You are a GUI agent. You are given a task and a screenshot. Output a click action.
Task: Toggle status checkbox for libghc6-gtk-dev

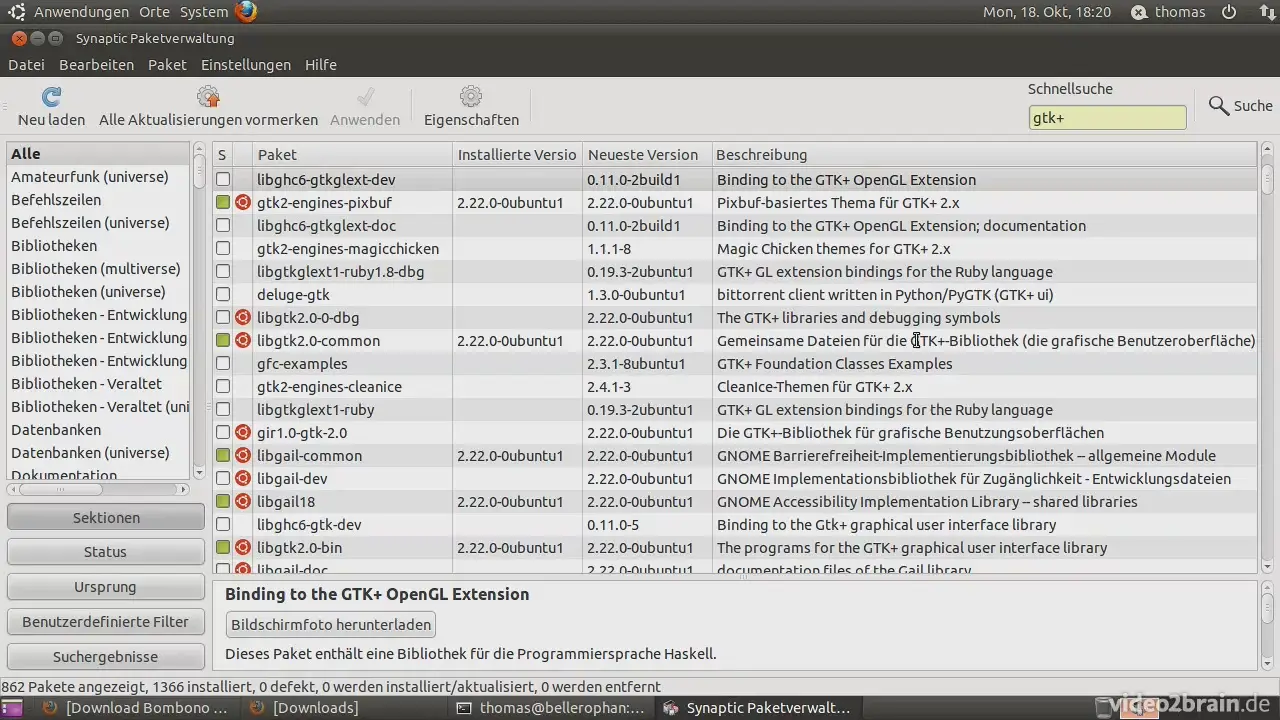pos(223,525)
